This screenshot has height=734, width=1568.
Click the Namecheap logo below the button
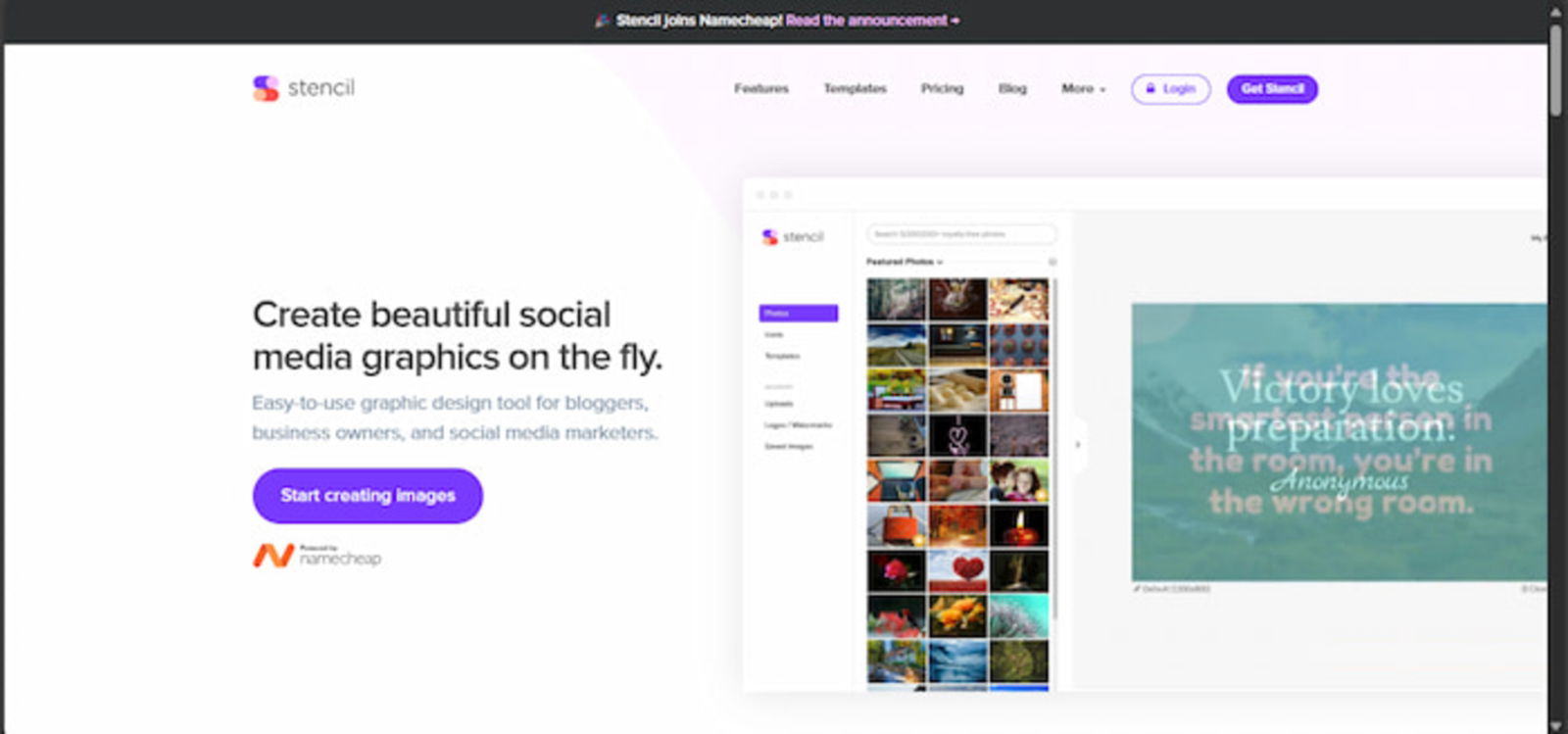pyautogui.click(x=317, y=556)
